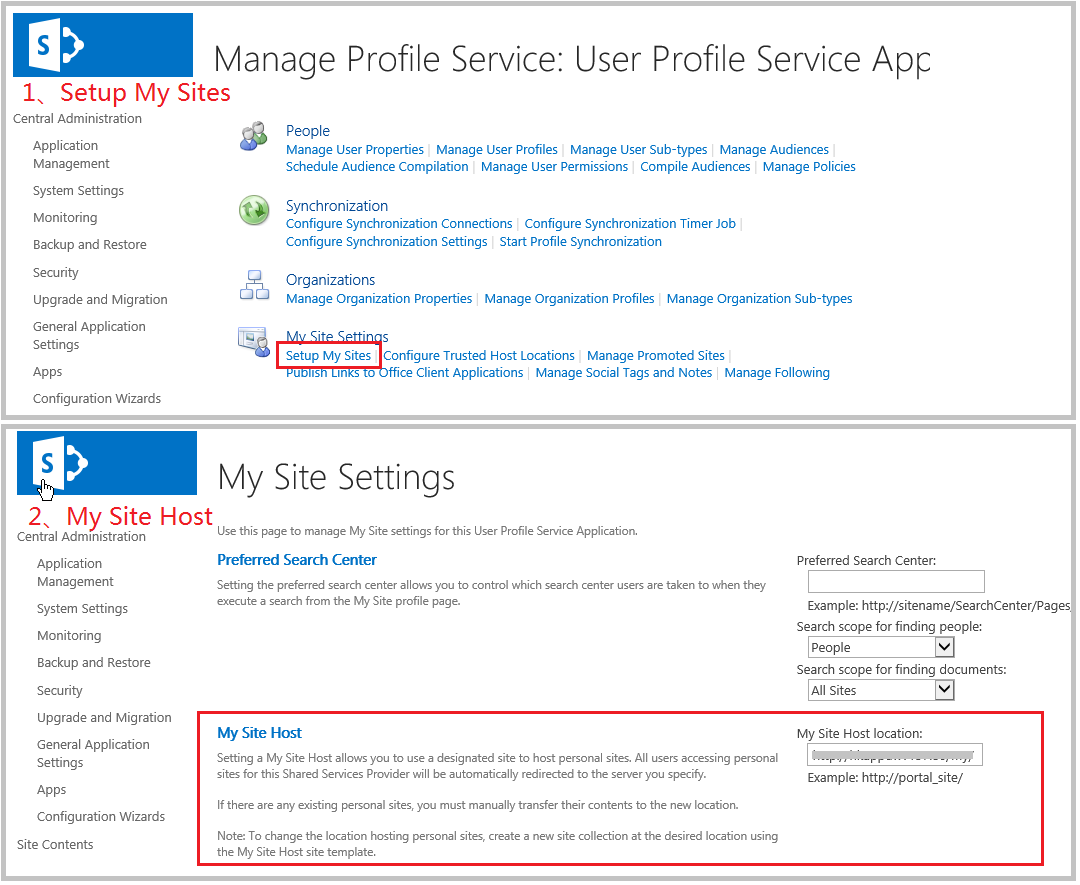
Task: Click the My Site Host location field
Action: [895, 755]
